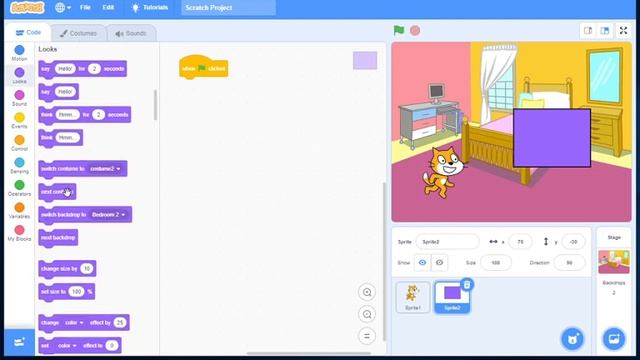This screenshot has width=640, height=360.
Task: Open the Edit menu
Action: pyautogui.click(x=108, y=8)
